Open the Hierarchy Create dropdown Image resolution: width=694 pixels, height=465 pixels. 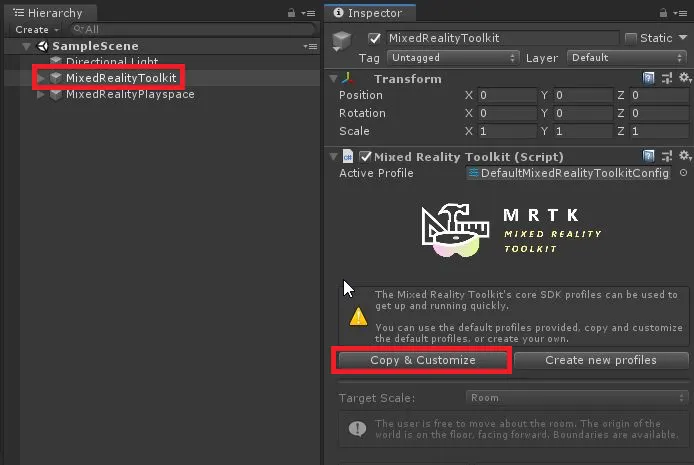(36, 30)
